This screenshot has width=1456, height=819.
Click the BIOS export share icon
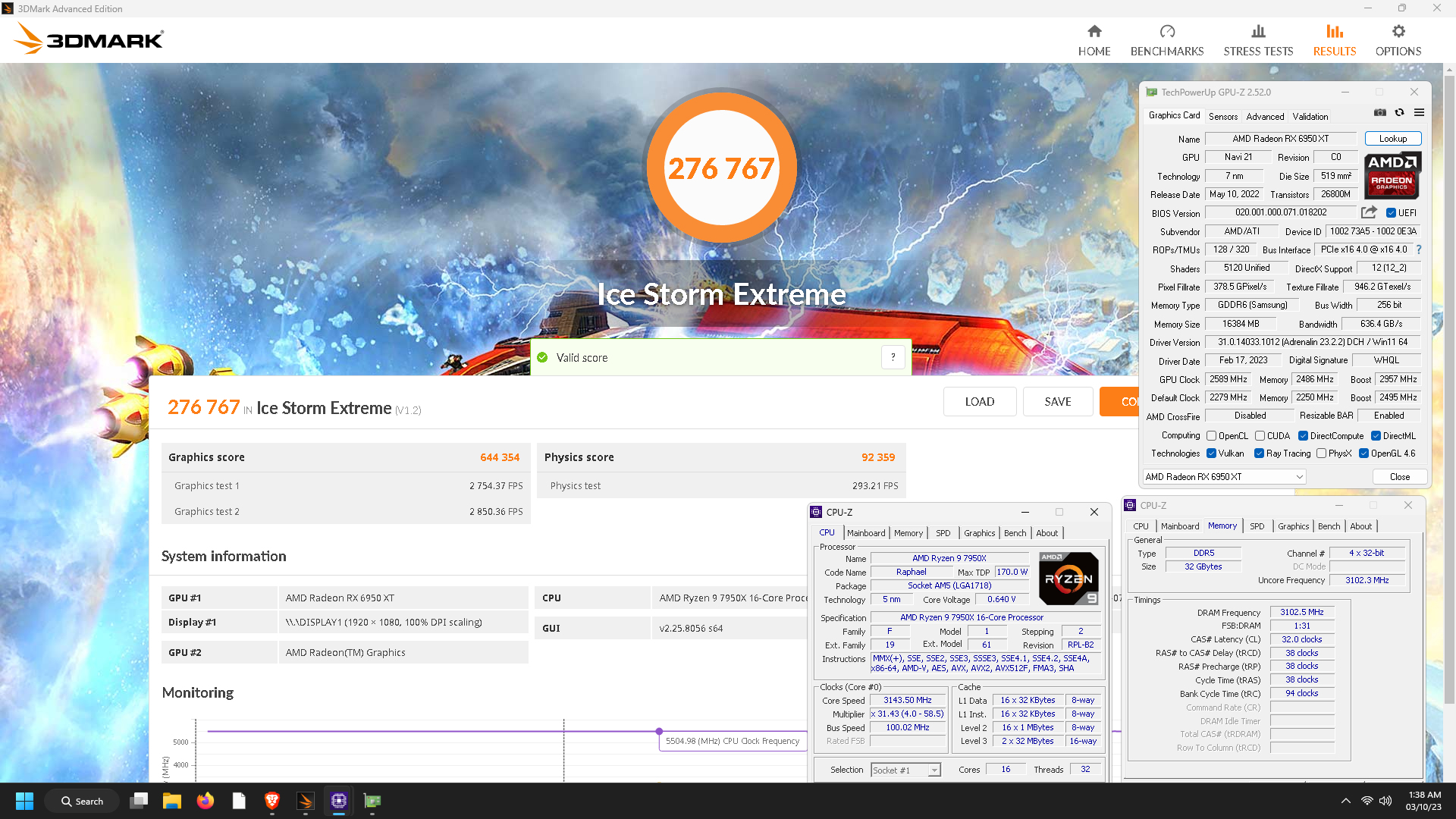tap(1369, 212)
